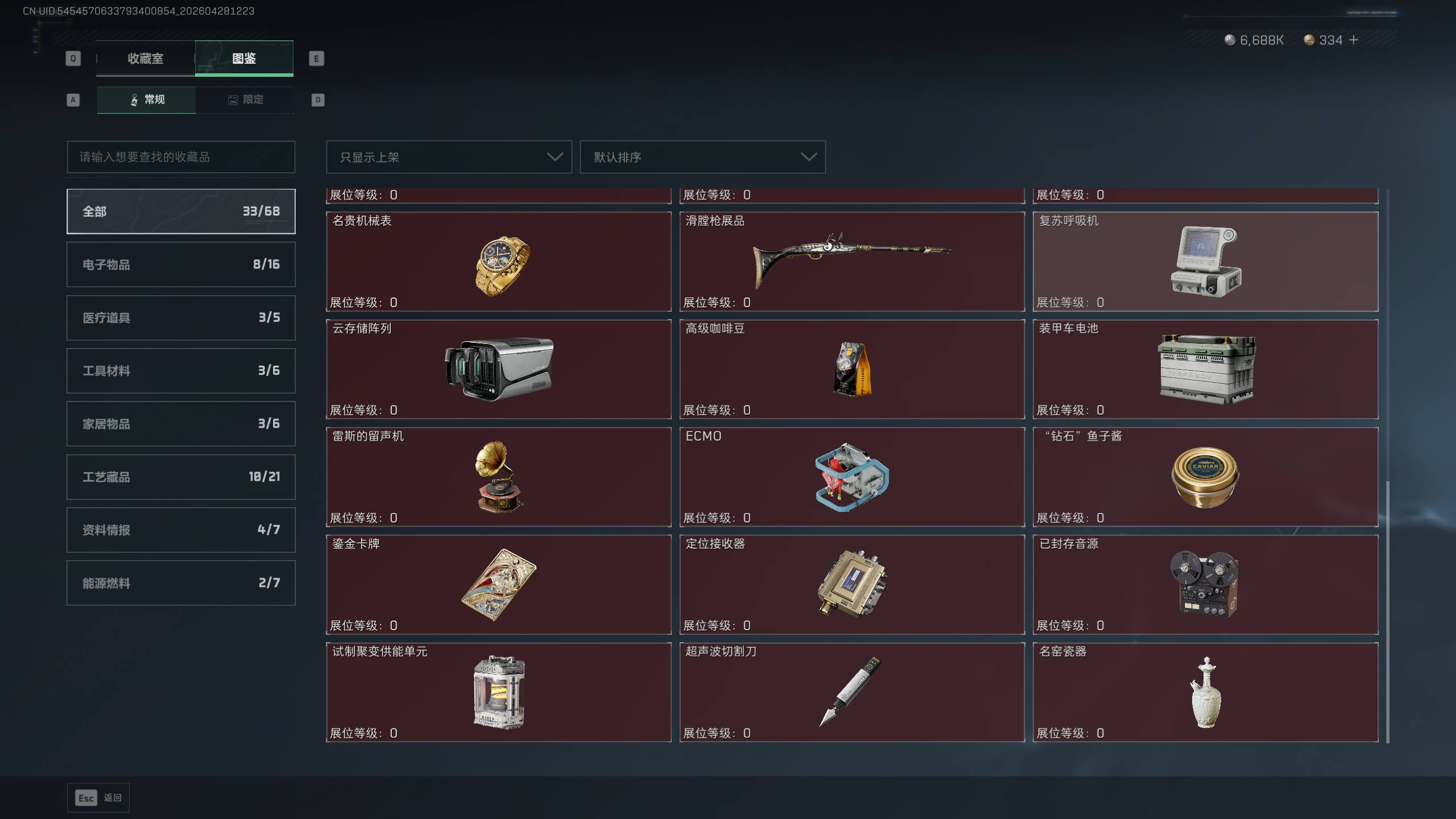Select the reel-to-reel tape recorder item
This screenshot has height=819, width=1456.
coord(1206,585)
